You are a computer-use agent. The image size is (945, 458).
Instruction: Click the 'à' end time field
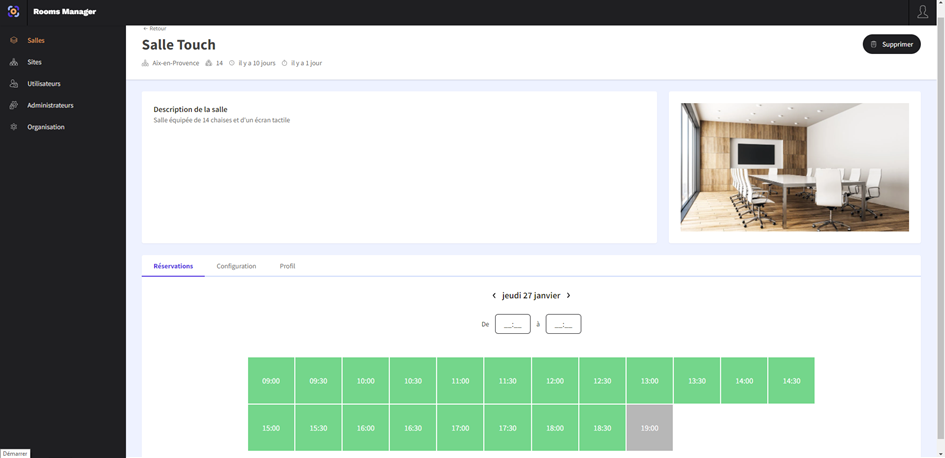[563, 324]
